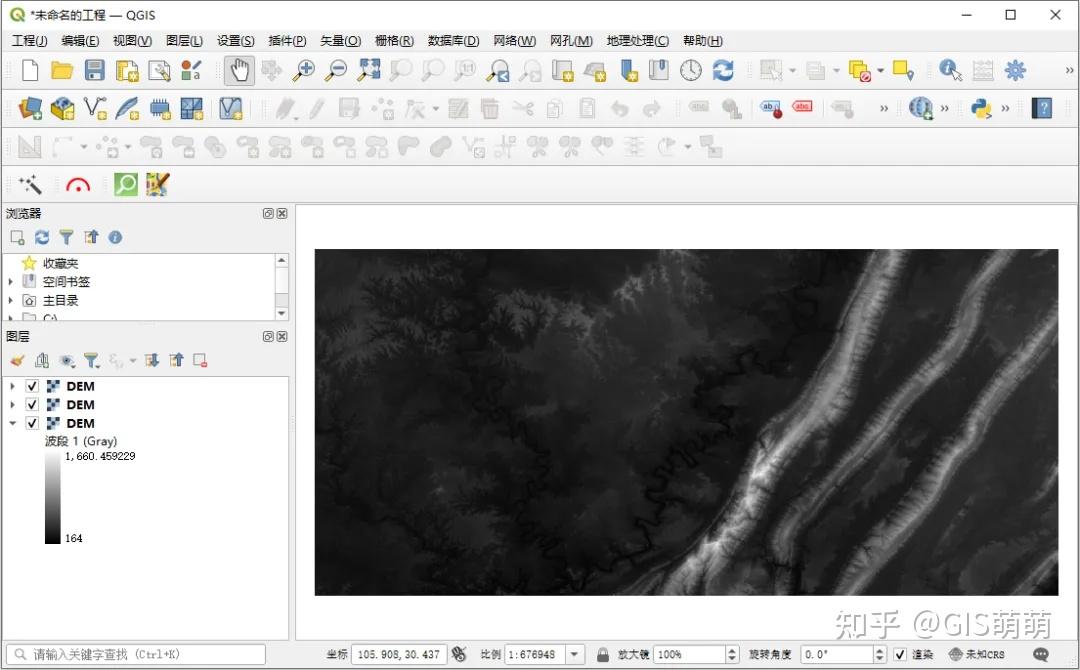
Task: Open the 工程 (Project) menu
Action: [30, 41]
